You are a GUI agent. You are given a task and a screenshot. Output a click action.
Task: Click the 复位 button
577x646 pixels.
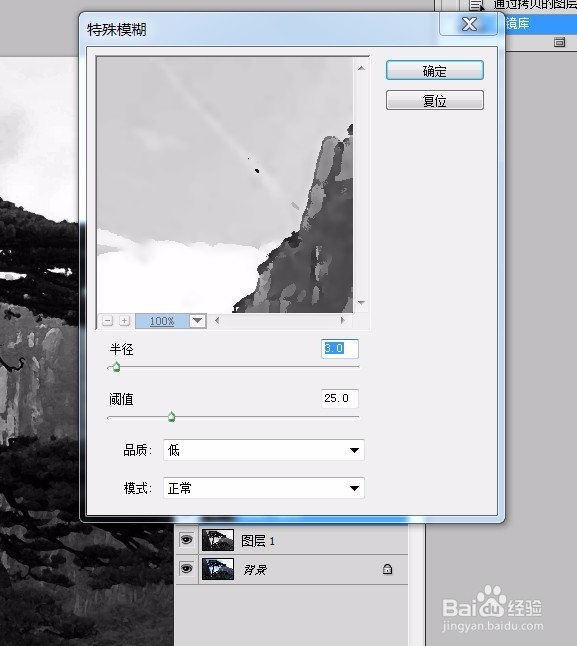[435, 100]
